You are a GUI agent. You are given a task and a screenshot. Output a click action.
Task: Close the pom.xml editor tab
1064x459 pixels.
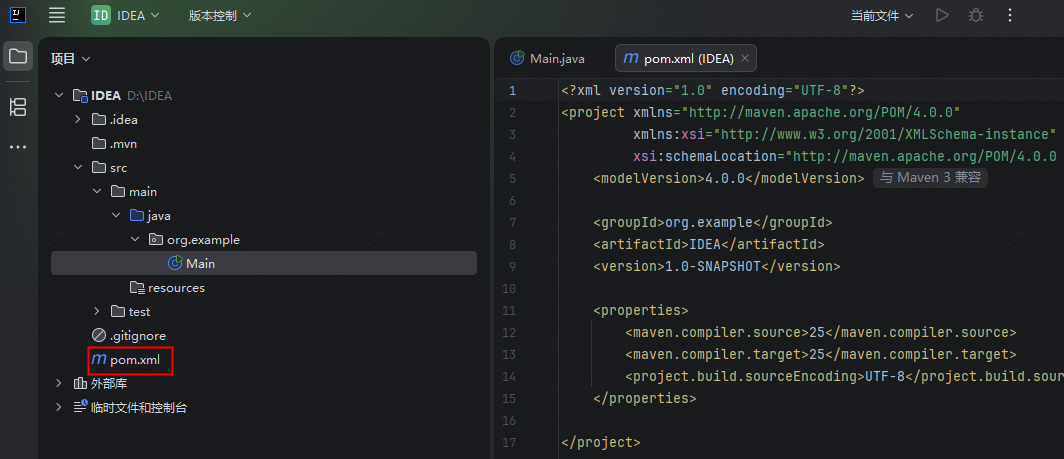coord(744,58)
